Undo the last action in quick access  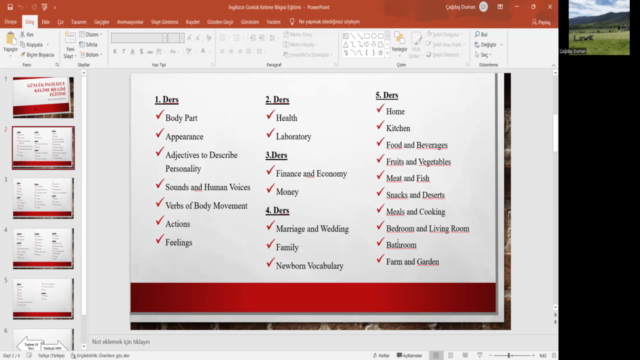21,7
